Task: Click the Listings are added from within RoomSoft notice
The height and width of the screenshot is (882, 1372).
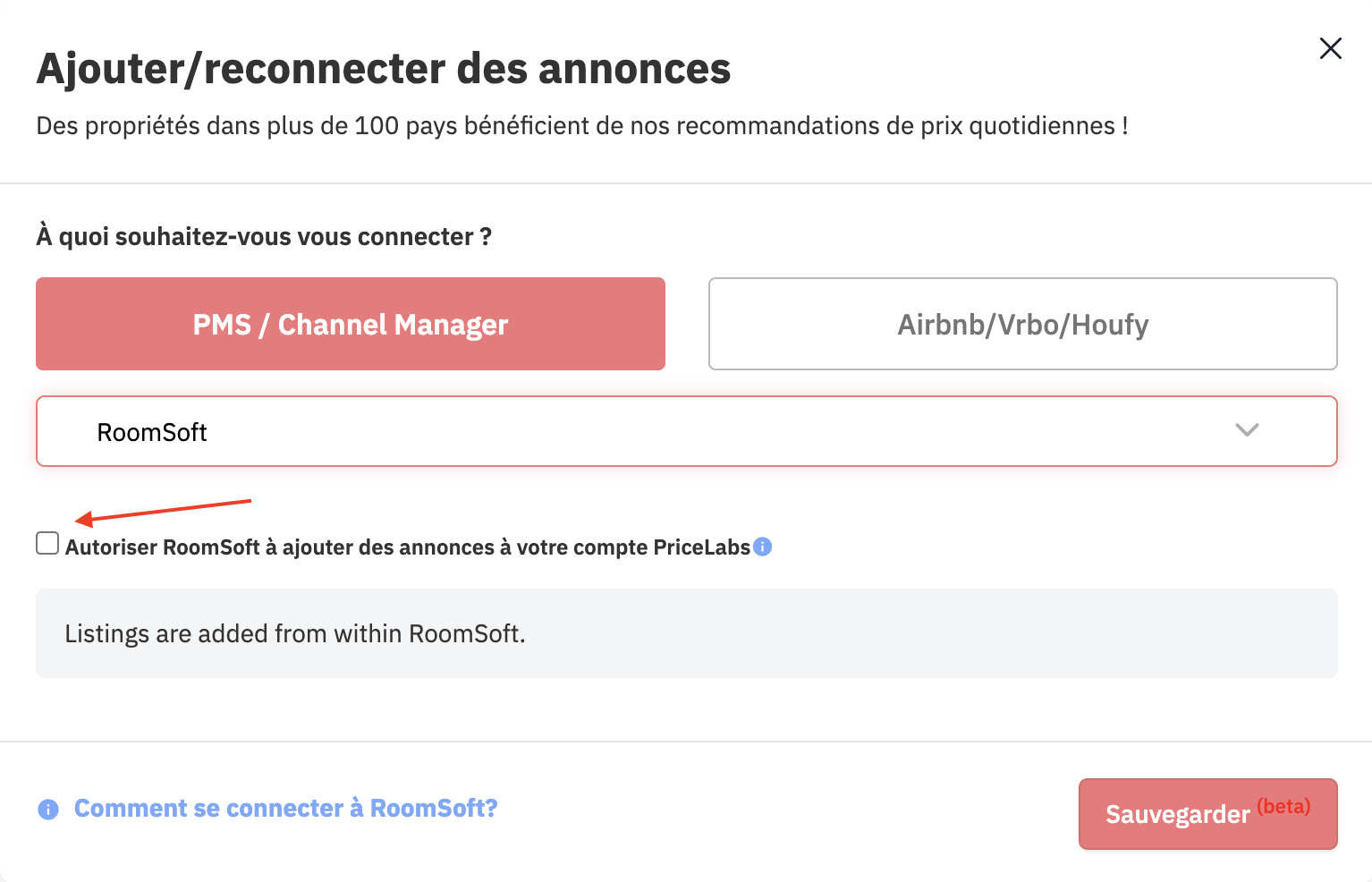Action: (x=295, y=633)
